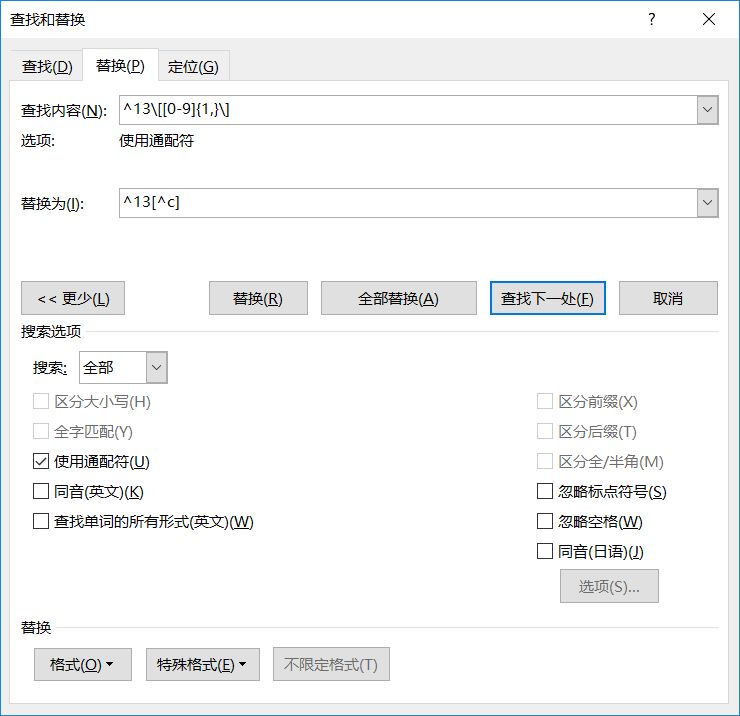Image resolution: width=740 pixels, height=716 pixels.
Task: Switch to the 查找(D) tab
Action: click(47, 67)
